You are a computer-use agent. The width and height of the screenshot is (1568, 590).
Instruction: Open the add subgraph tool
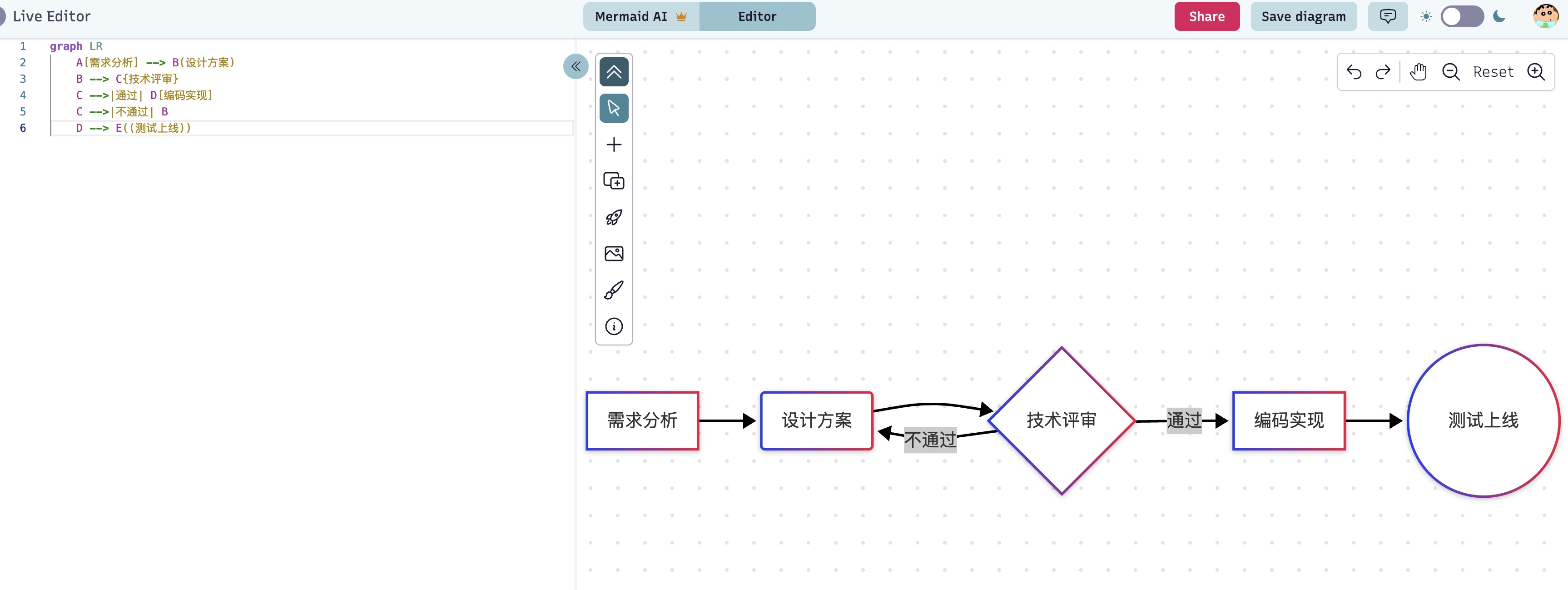(x=614, y=181)
